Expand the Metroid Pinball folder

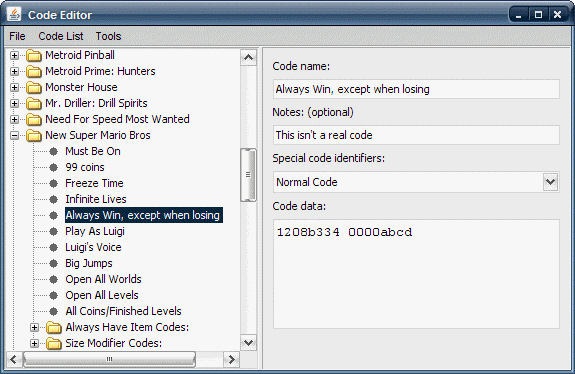pos(14,55)
